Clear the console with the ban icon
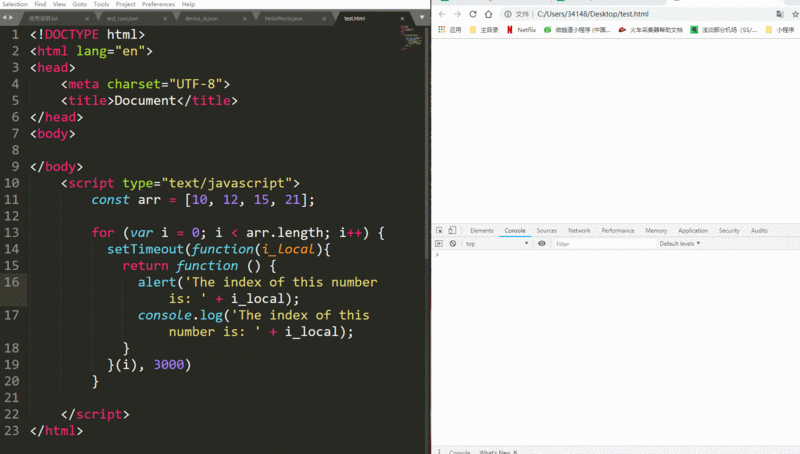The height and width of the screenshot is (454, 800). pos(453,244)
